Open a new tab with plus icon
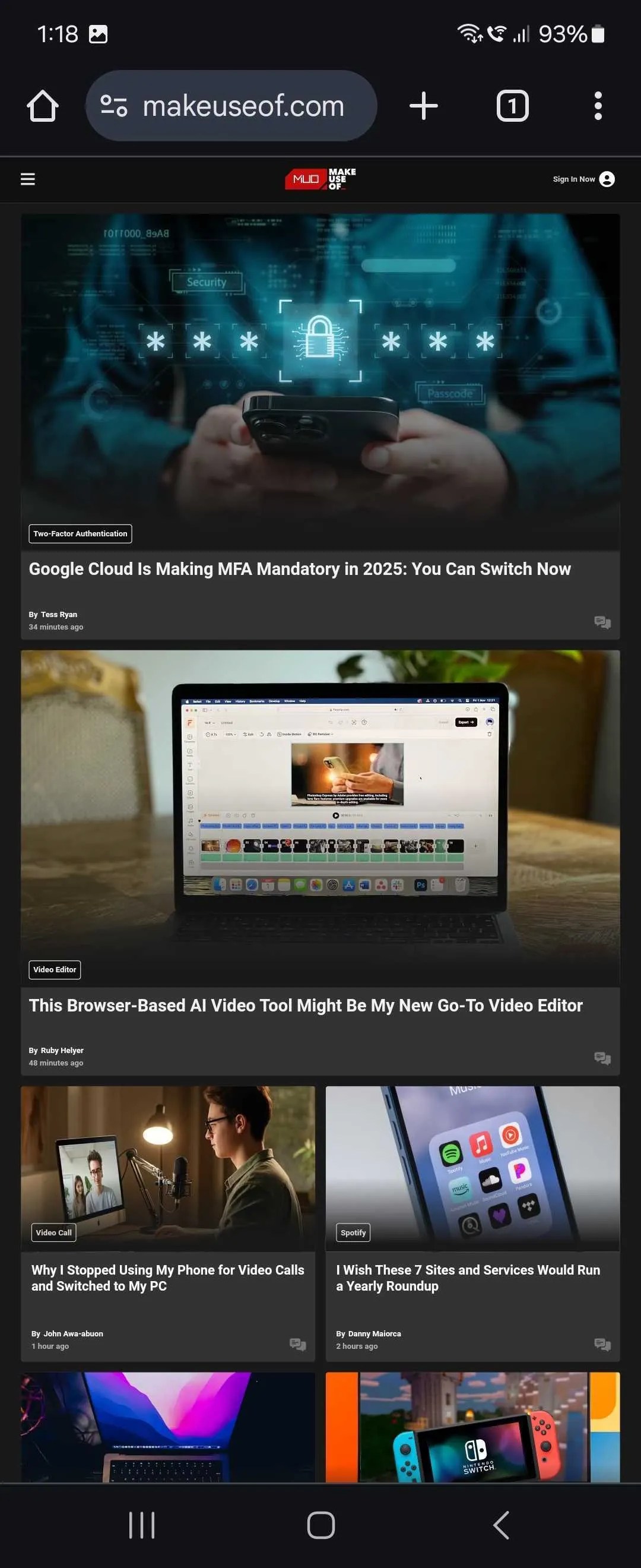641x1568 pixels. click(x=423, y=106)
